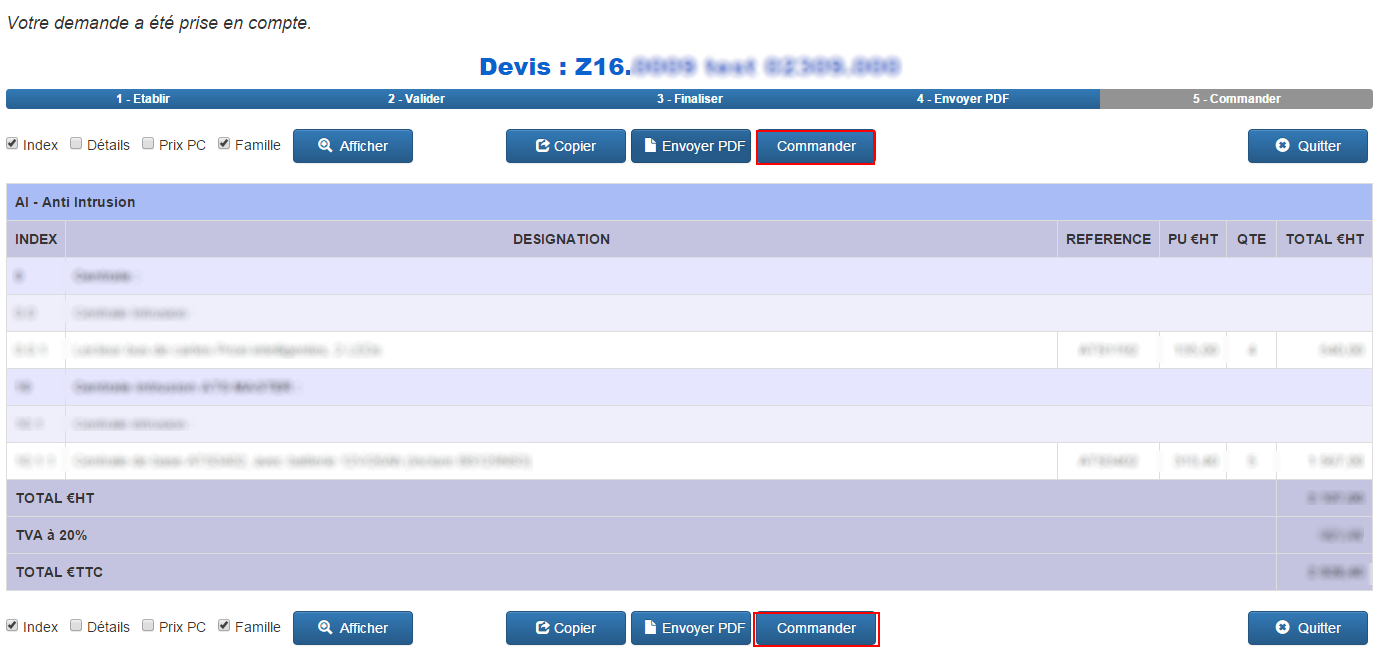Enable the Détails checkbox above the table

76,144
